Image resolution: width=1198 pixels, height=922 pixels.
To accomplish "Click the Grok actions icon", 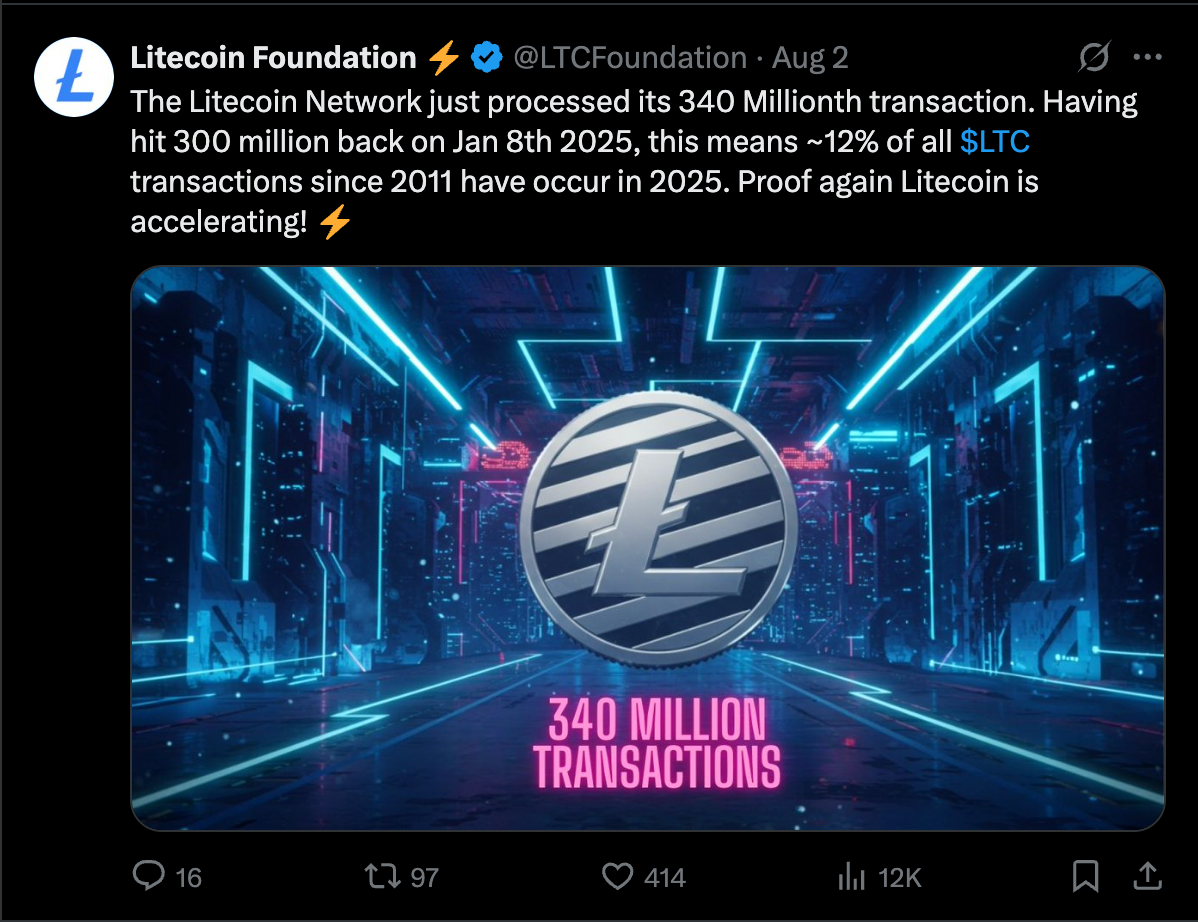I will click(1093, 58).
